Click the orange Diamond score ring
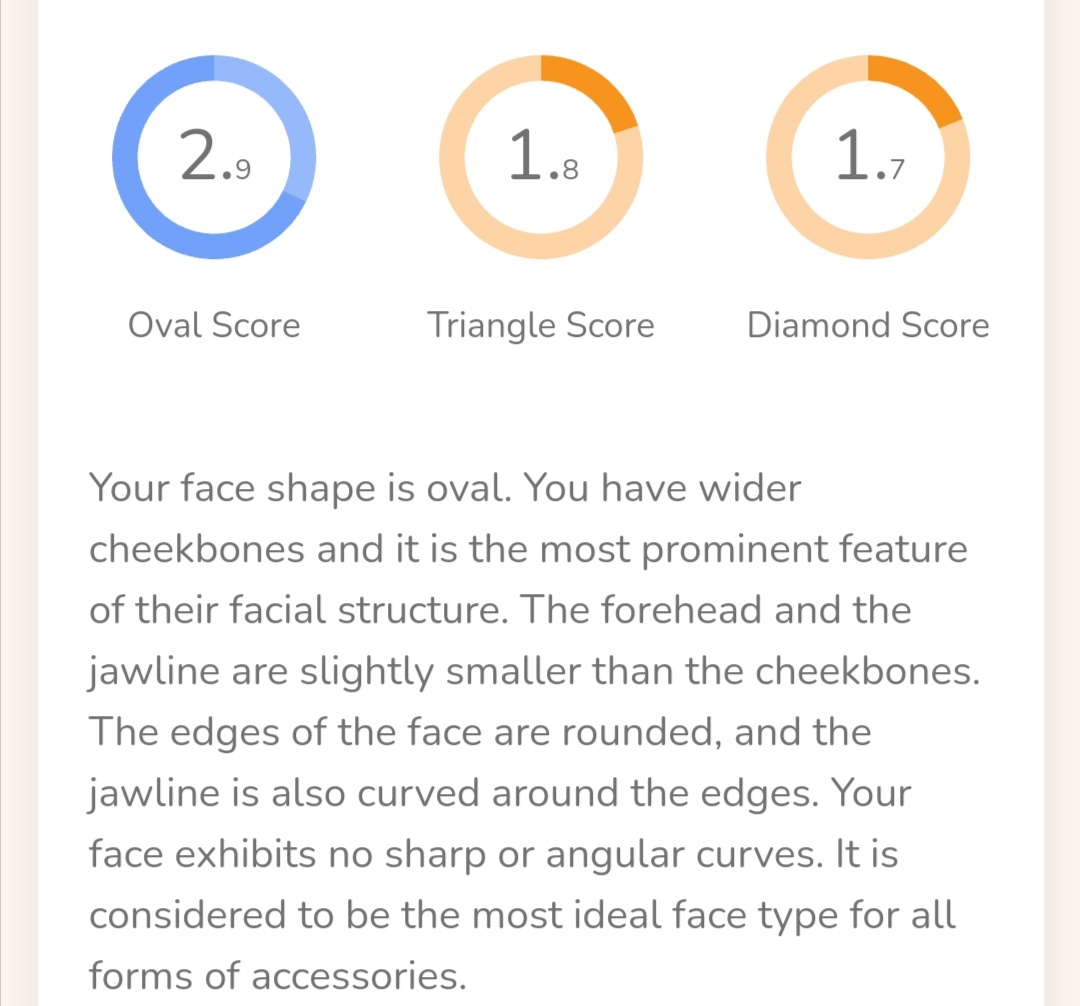The height and width of the screenshot is (1006, 1080). click(x=868, y=157)
